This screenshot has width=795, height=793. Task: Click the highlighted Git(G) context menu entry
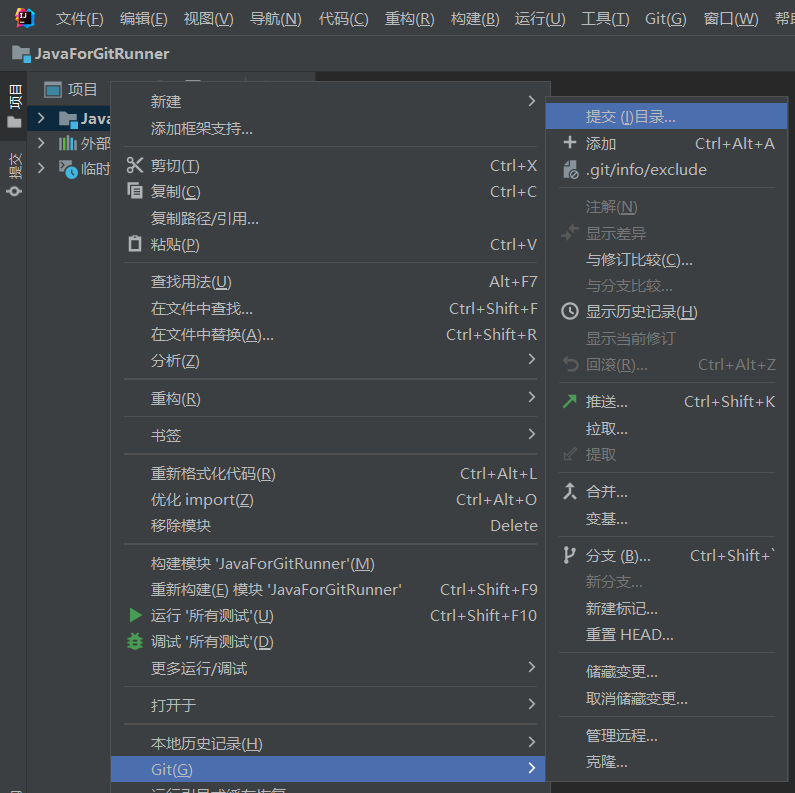pos(328,769)
